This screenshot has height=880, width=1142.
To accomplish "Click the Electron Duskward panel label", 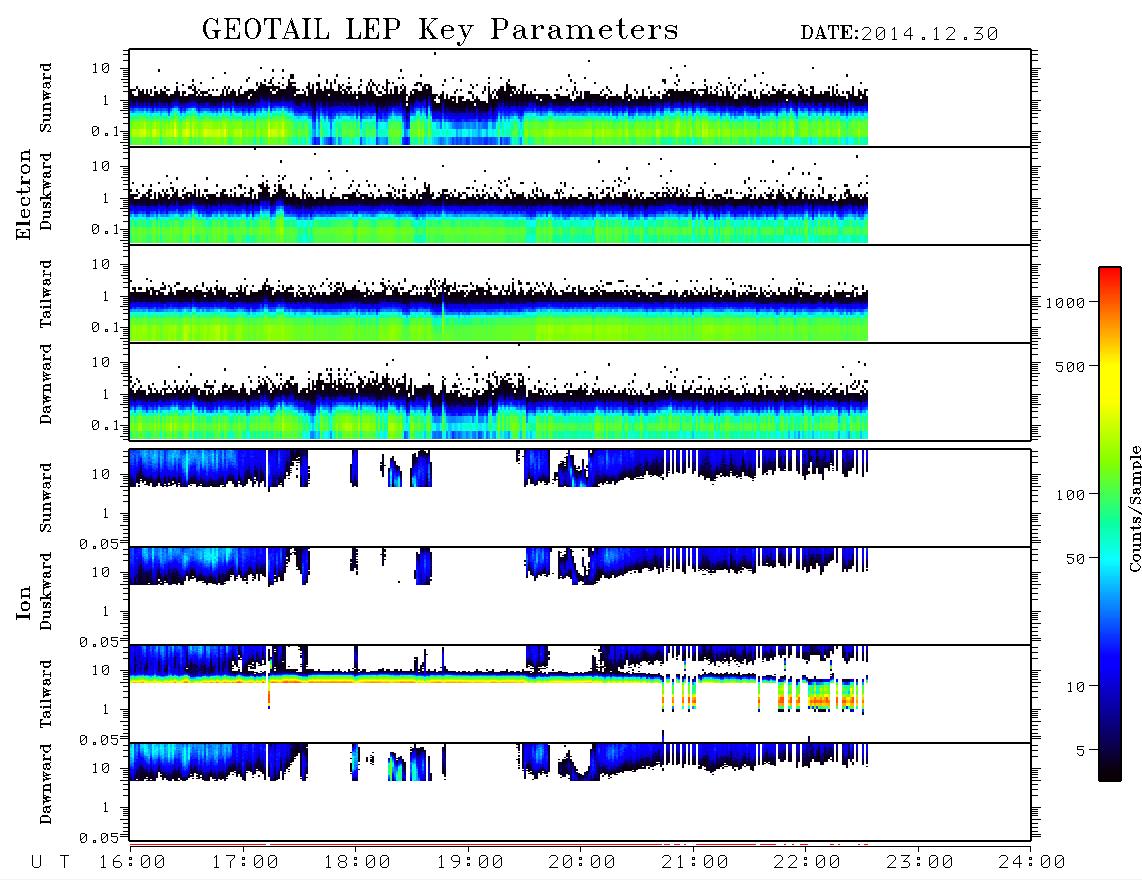I will [x=46, y=192].
